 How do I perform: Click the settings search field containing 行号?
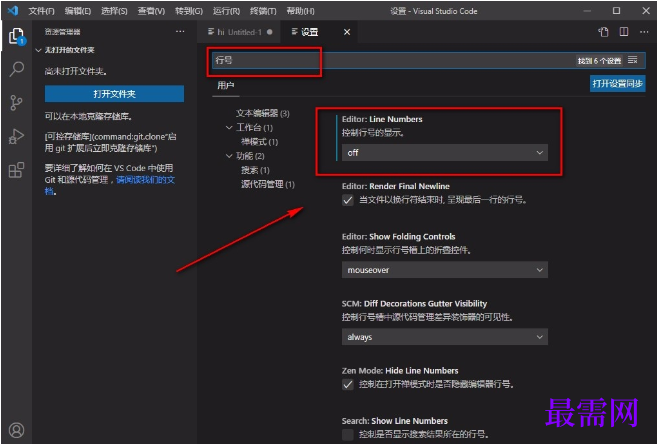coord(427,60)
